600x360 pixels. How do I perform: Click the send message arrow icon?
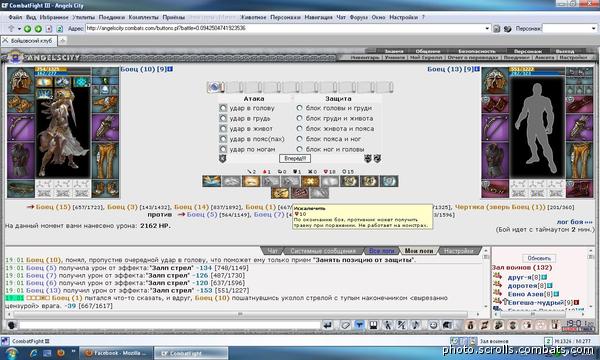coord(328,326)
